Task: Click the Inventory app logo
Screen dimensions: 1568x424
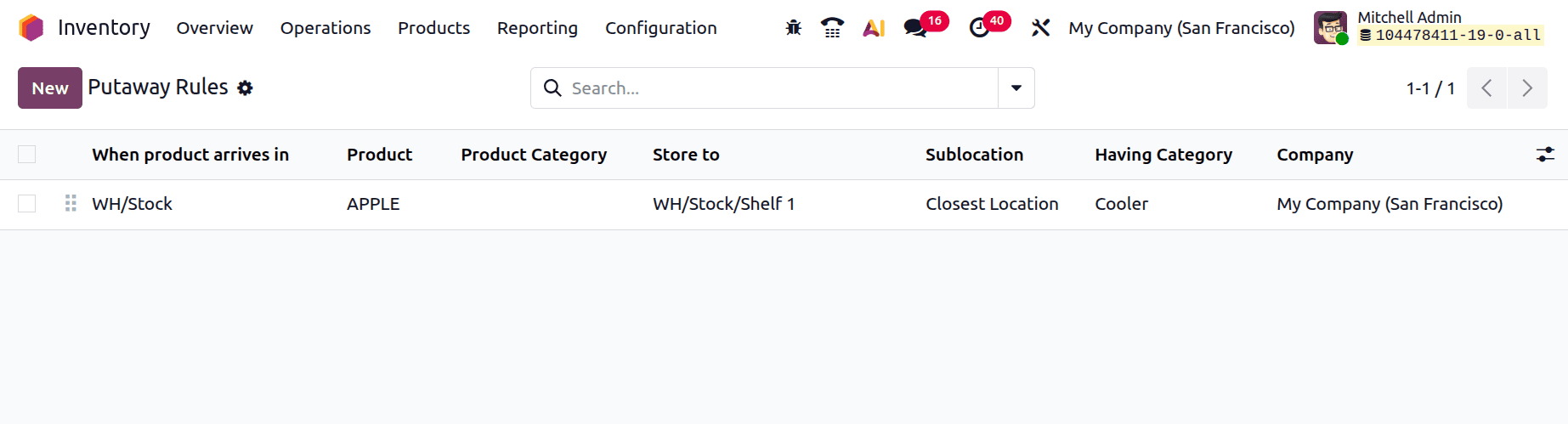Action: [31, 28]
